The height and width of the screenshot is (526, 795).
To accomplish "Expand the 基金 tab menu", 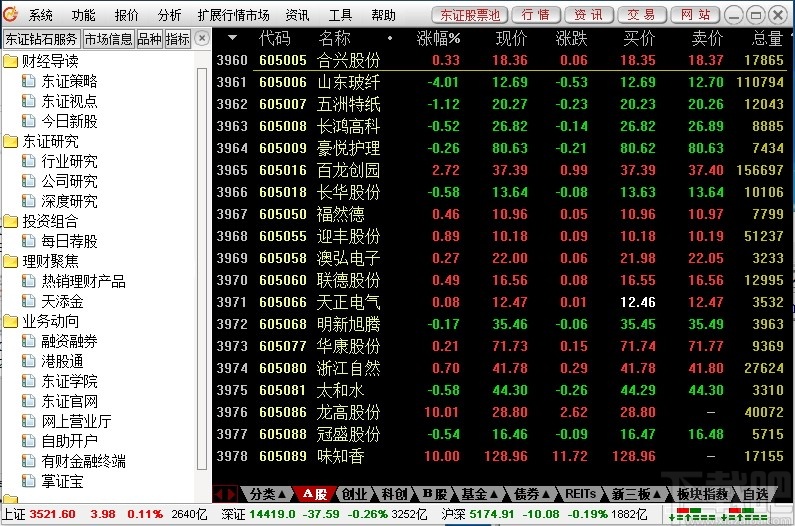I will [x=493, y=494].
